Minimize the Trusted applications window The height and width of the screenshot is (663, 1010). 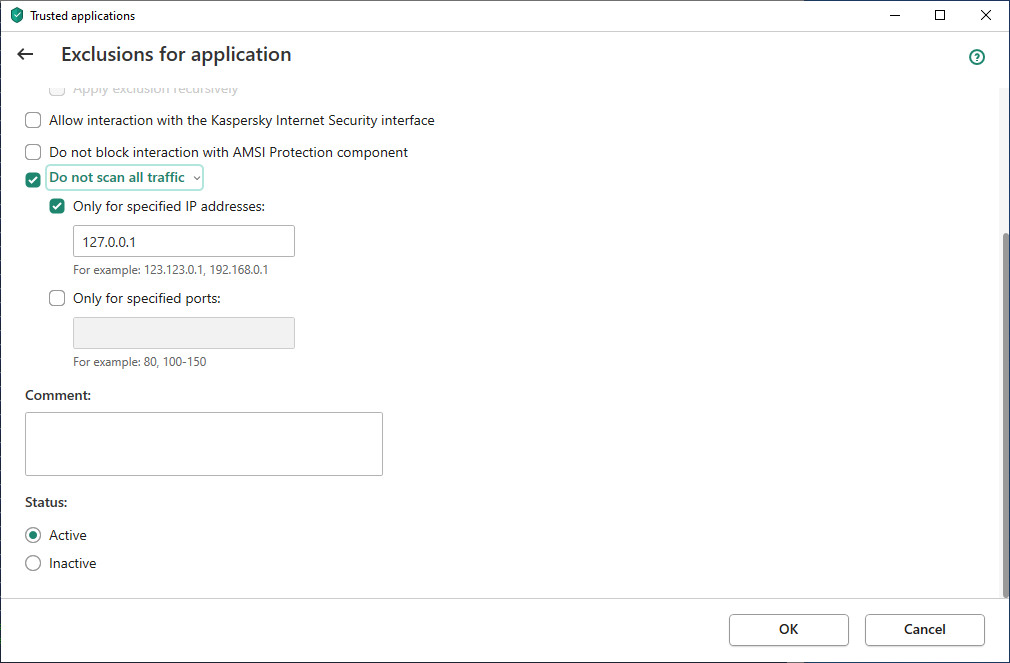coord(895,15)
